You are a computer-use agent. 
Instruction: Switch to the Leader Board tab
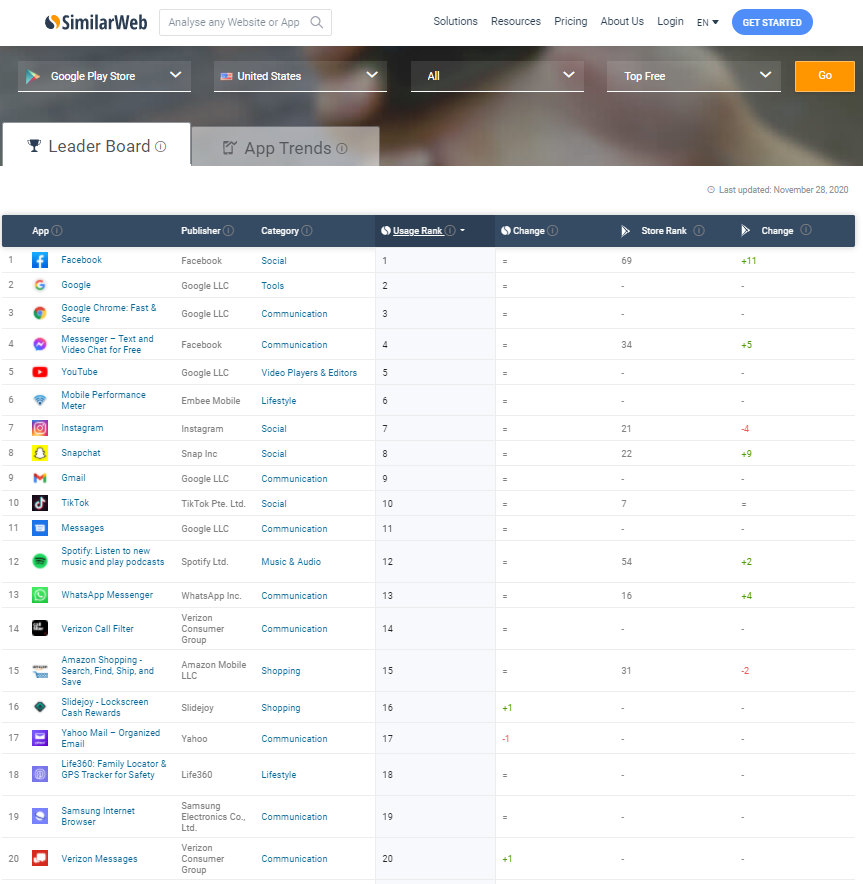96,146
